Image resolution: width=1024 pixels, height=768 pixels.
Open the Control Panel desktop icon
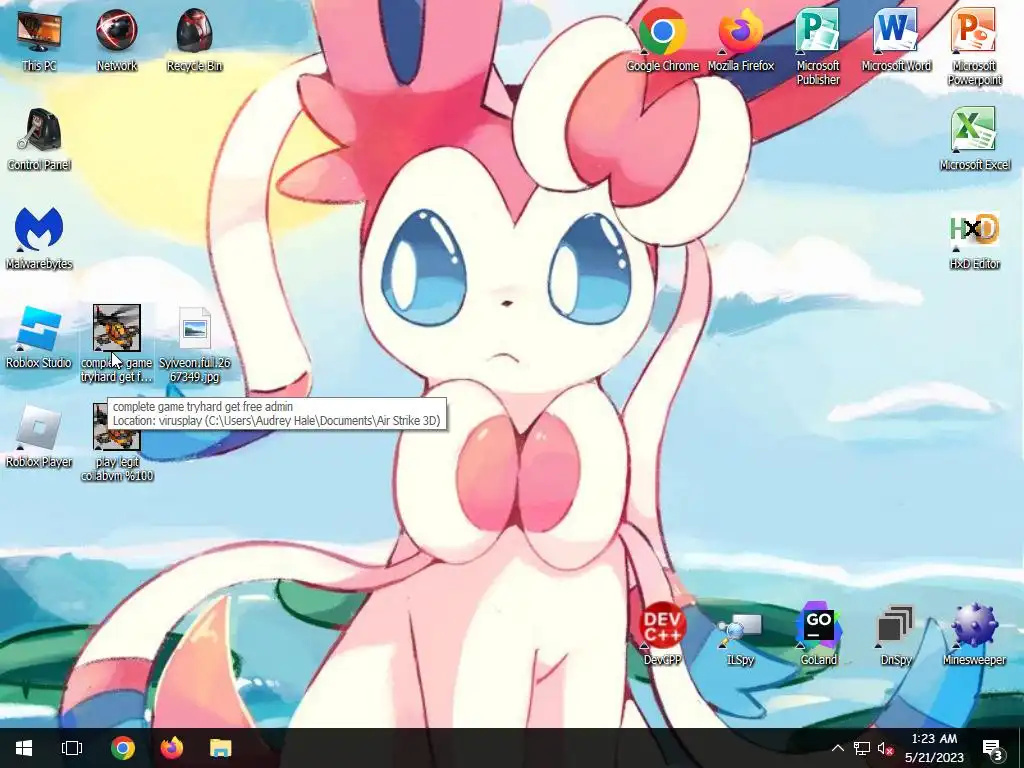click(39, 139)
